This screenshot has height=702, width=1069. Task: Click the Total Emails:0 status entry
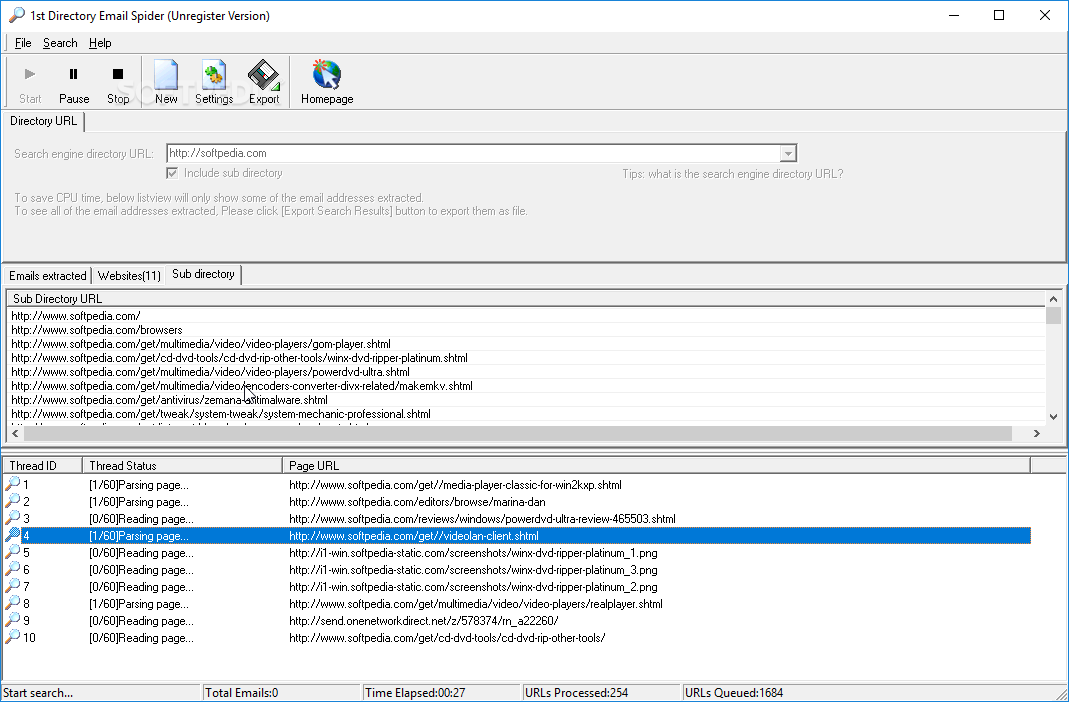point(282,693)
